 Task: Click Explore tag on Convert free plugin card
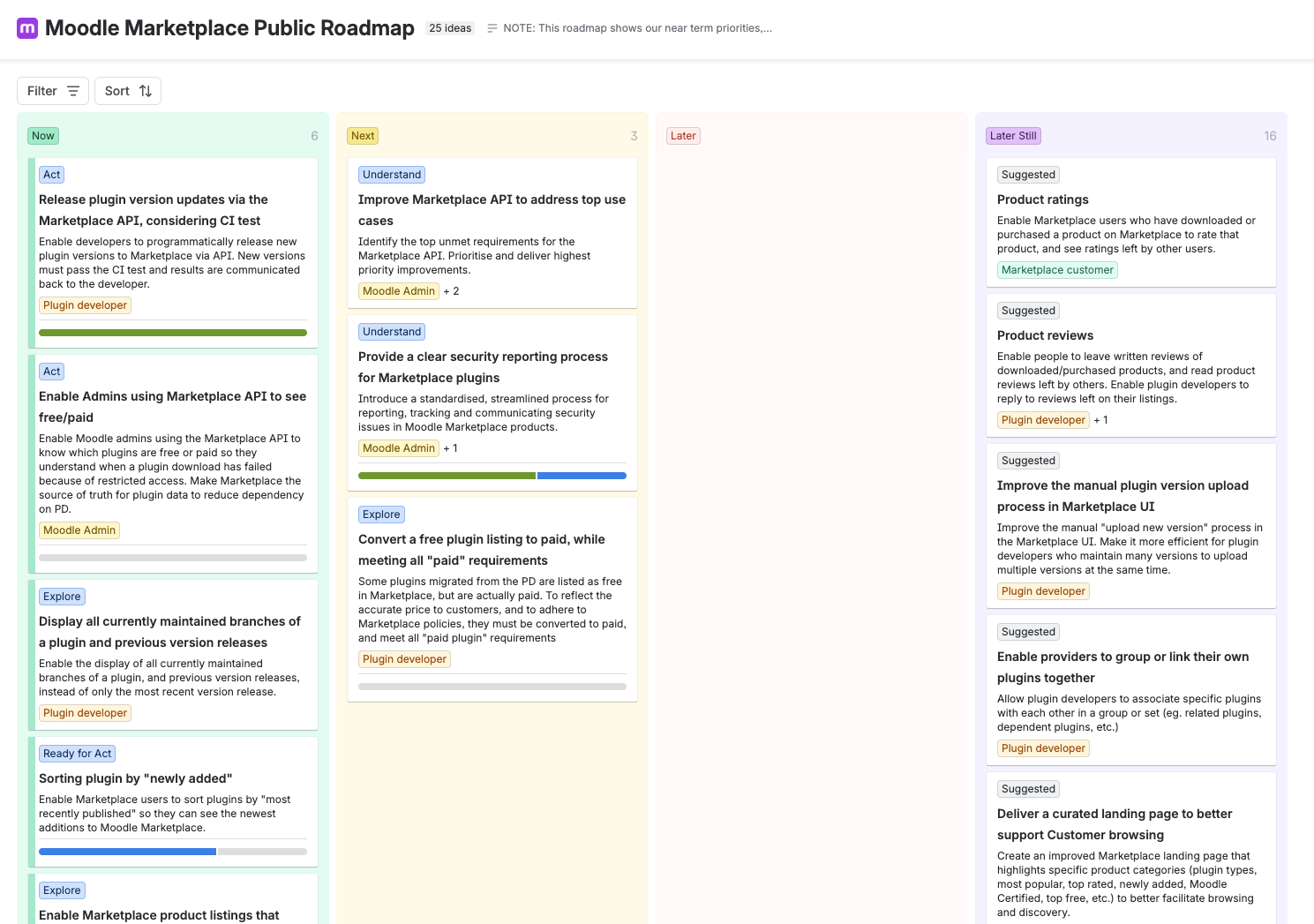[381, 515]
